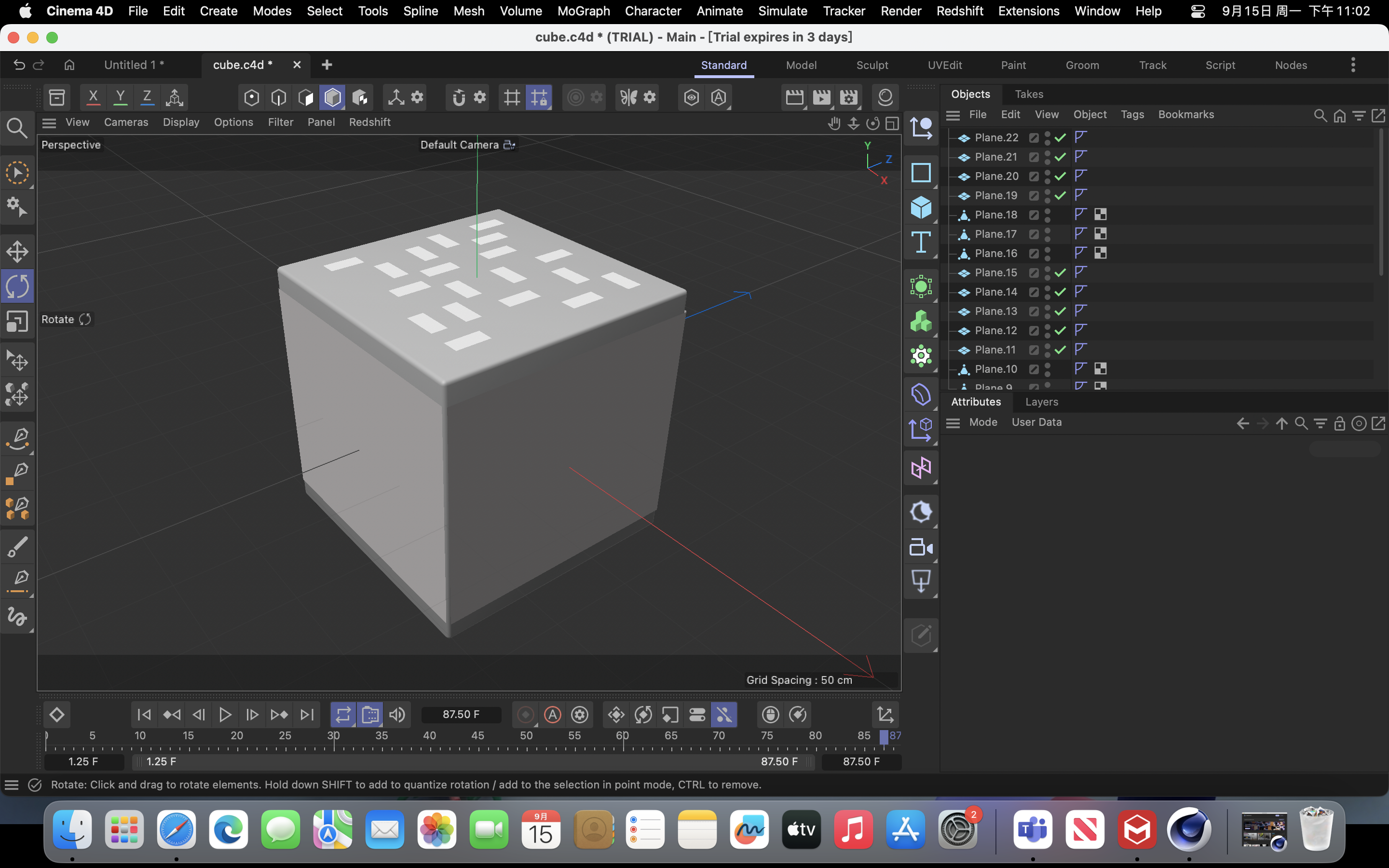Viewport: 1389px width, 868px height.
Task: Click the cube primitive icon in the right sidebar
Action: tap(921, 208)
